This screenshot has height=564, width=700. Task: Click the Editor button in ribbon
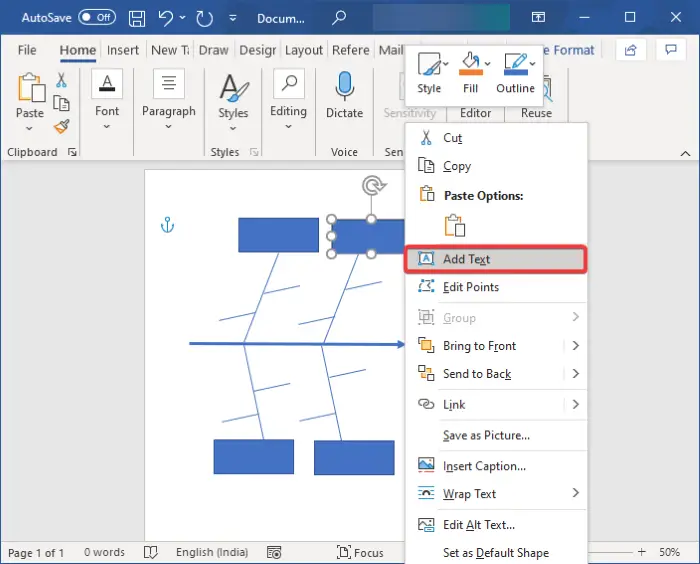coord(475,113)
